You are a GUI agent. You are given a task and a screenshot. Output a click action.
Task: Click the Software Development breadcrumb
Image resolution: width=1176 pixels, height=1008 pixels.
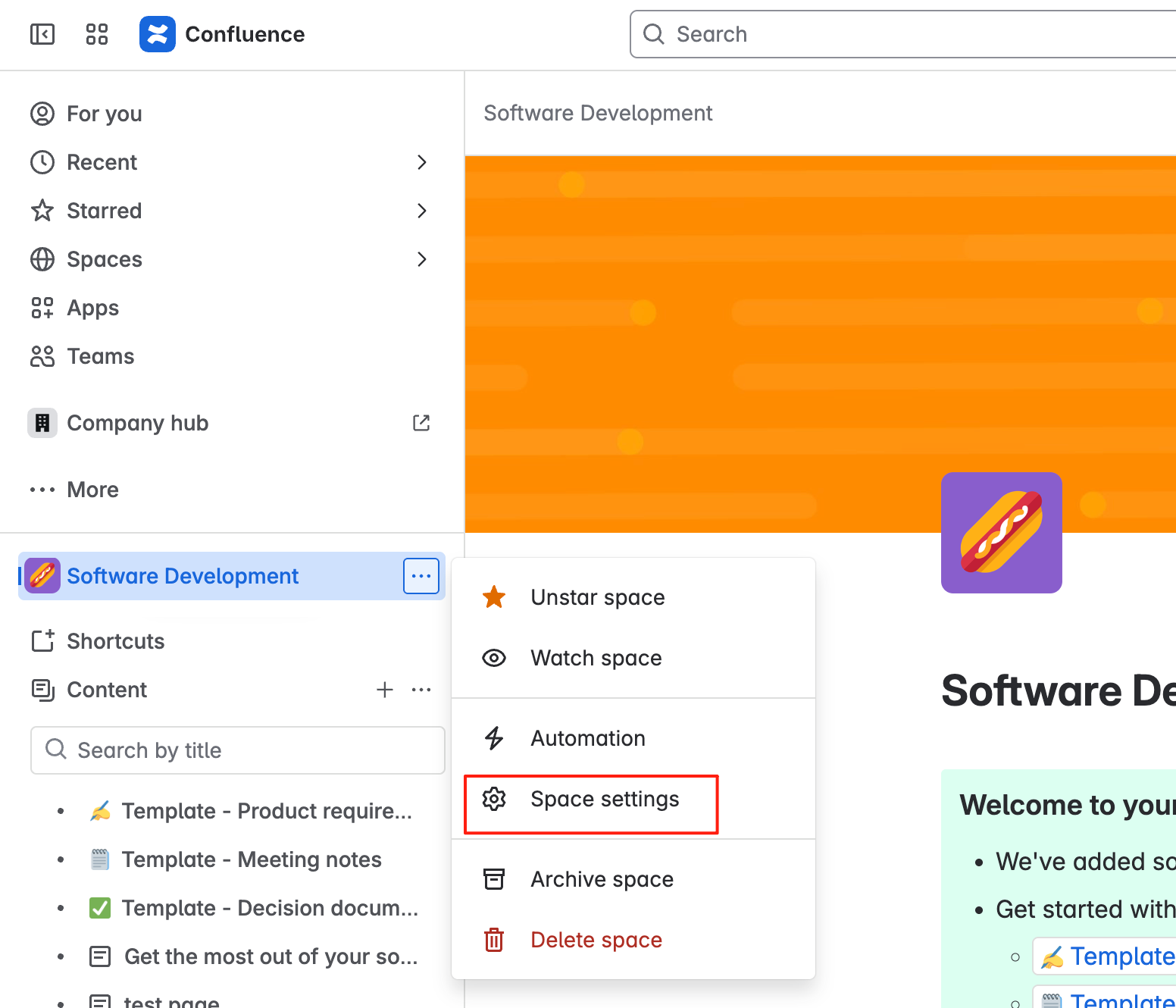pos(598,113)
